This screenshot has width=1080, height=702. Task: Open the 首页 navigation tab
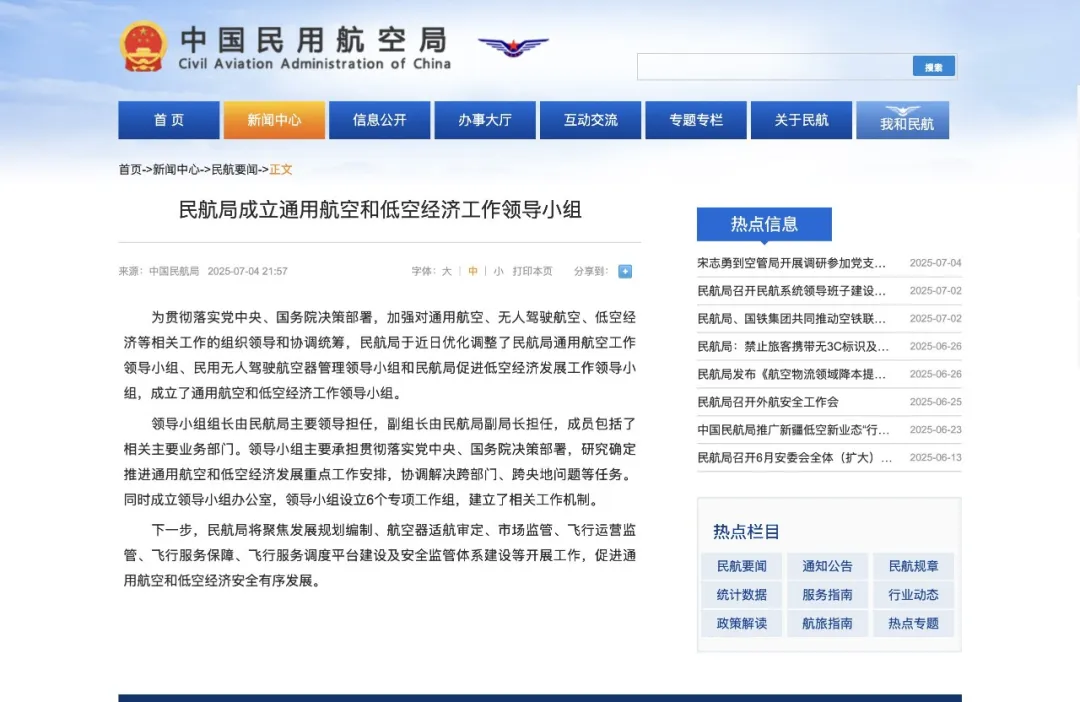(169, 120)
